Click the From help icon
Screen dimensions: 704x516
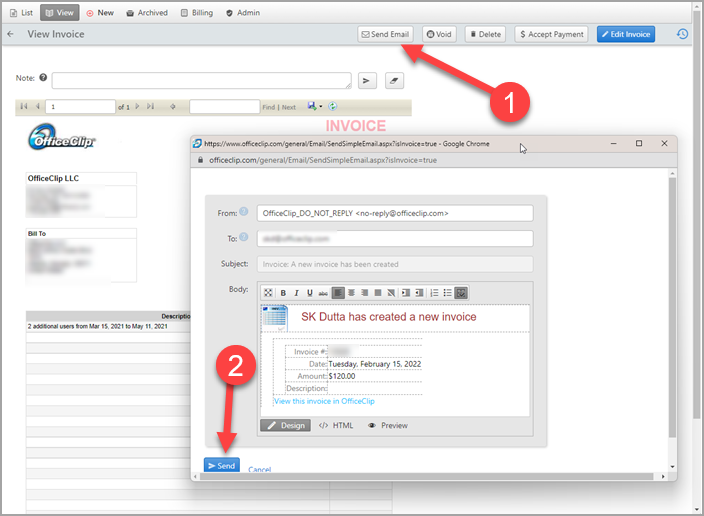click(243, 211)
